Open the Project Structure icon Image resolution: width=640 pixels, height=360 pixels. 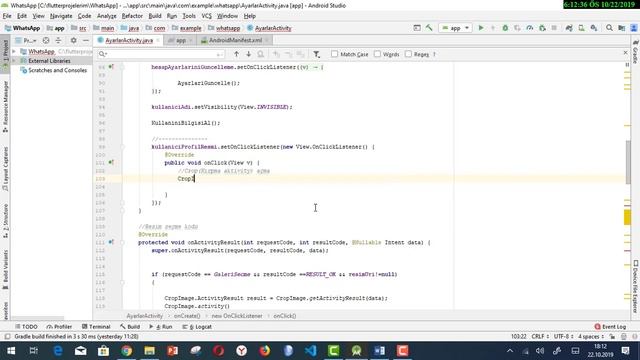click(622, 28)
